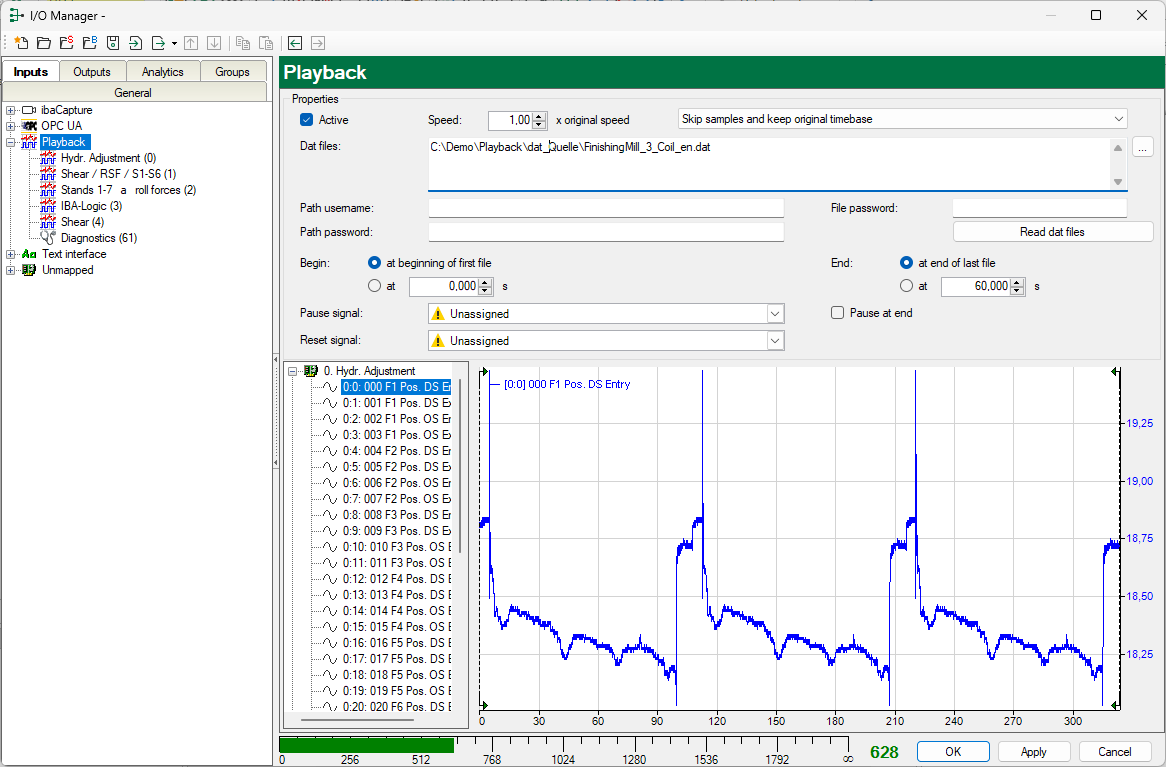Viewport: 1166px width, 767px height.
Task: Switch to the Inputs tab
Action: pyautogui.click(x=30, y=71)
